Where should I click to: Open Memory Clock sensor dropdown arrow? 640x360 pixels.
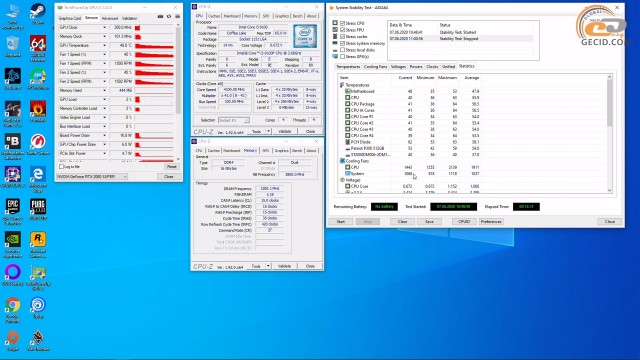104,36
